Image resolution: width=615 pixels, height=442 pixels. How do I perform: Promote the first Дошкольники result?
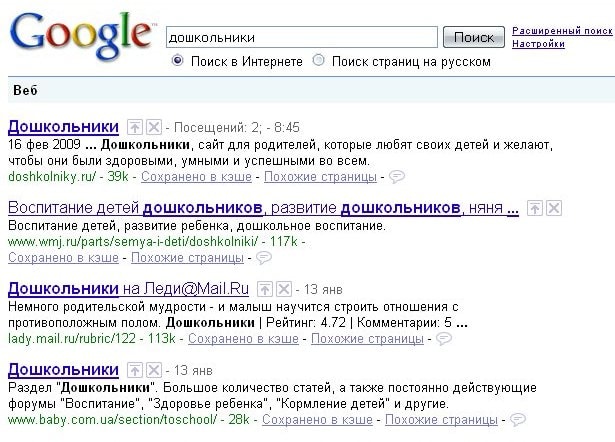coord(135,128)
